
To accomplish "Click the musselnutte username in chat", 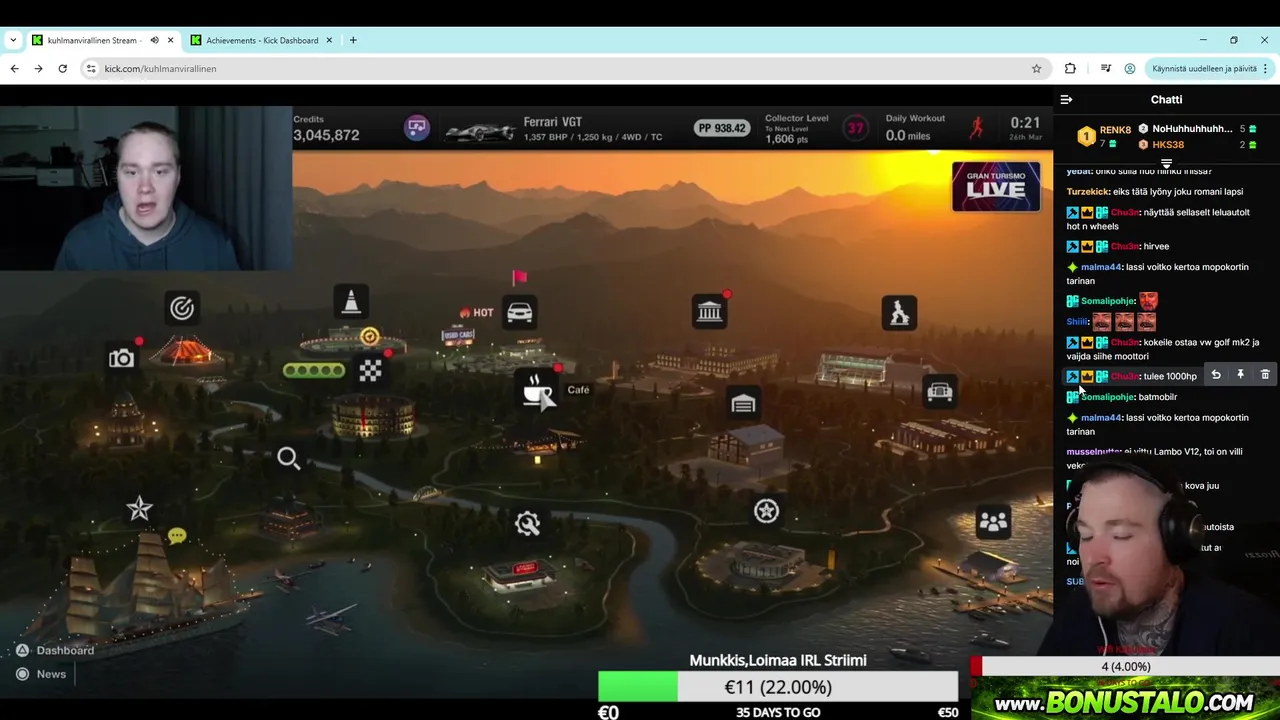I will point(1093,452).
